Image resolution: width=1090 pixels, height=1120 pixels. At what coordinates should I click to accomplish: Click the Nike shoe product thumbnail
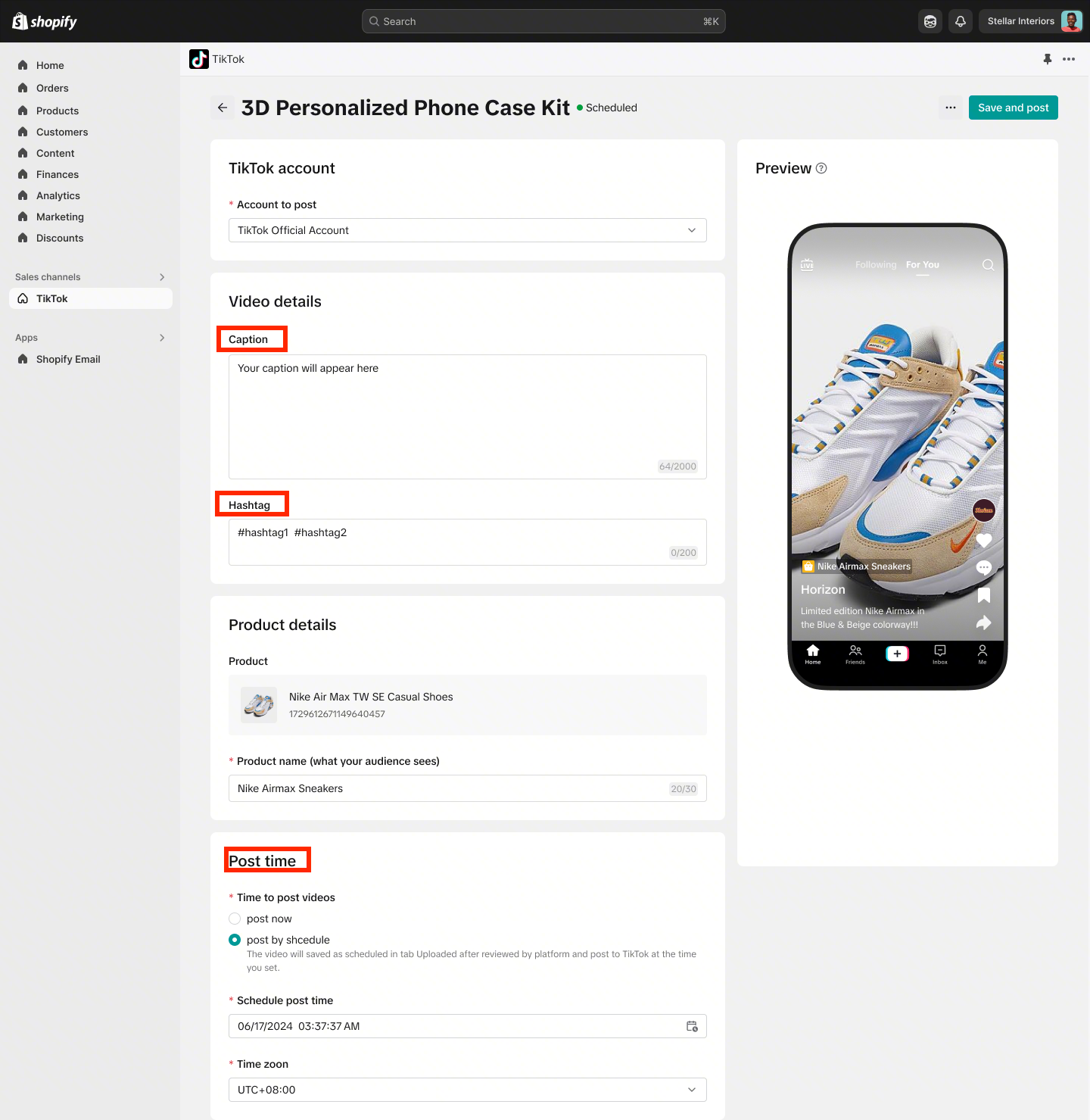point(259,705)
